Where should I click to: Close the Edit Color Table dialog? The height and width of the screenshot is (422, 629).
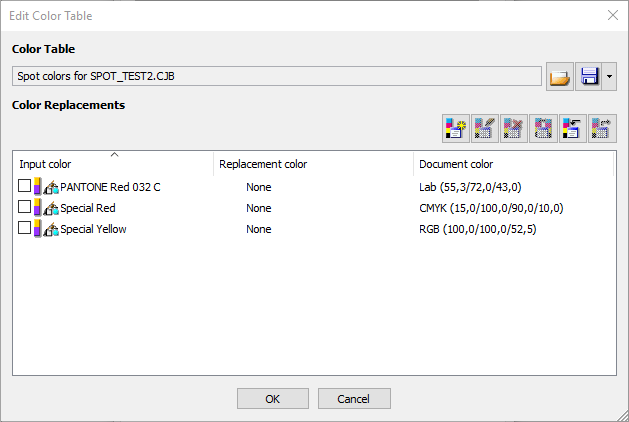click(613, 15)
